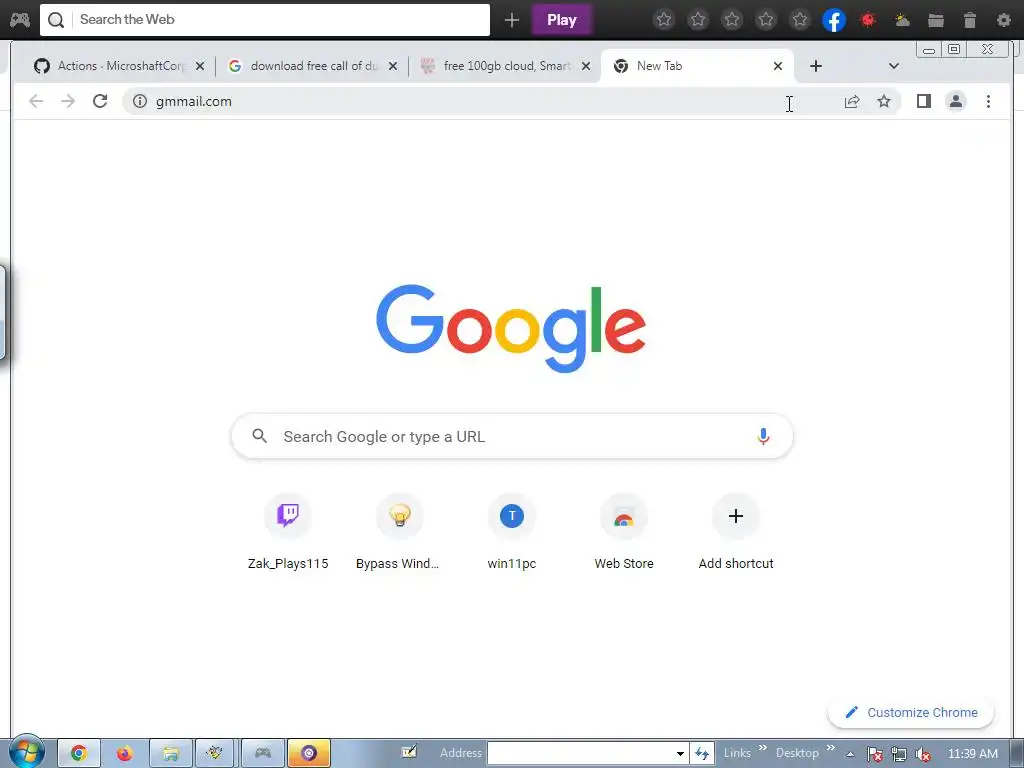Click the Google logo

(x=511, y=328)
